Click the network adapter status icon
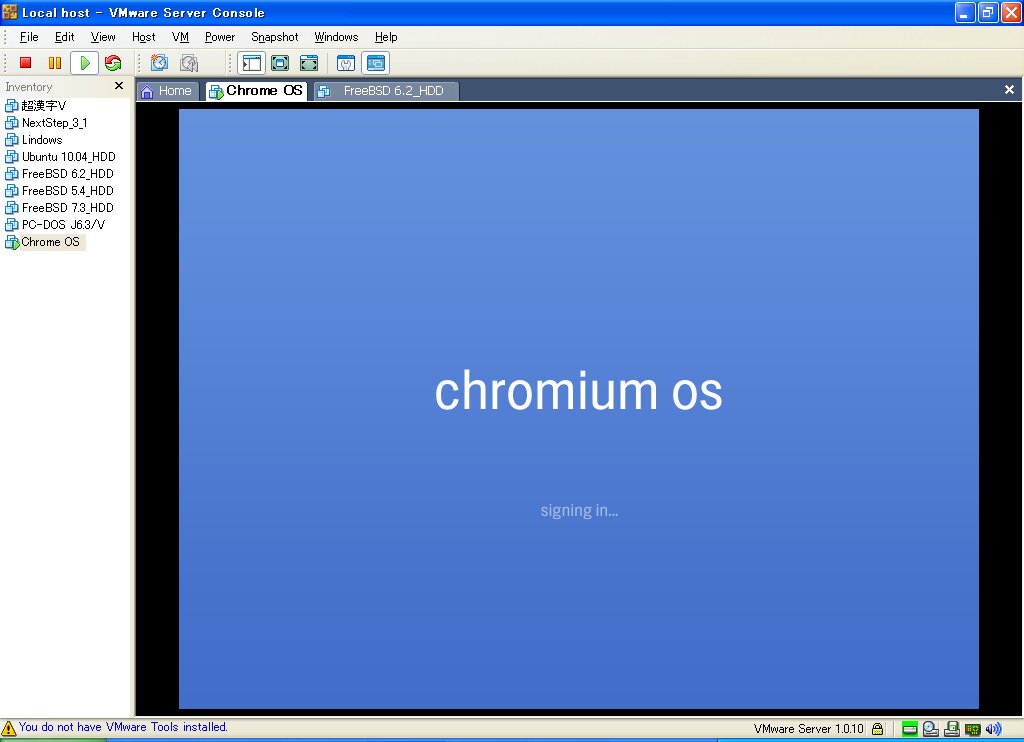The image size is (1024, 742). pos(972,729)
